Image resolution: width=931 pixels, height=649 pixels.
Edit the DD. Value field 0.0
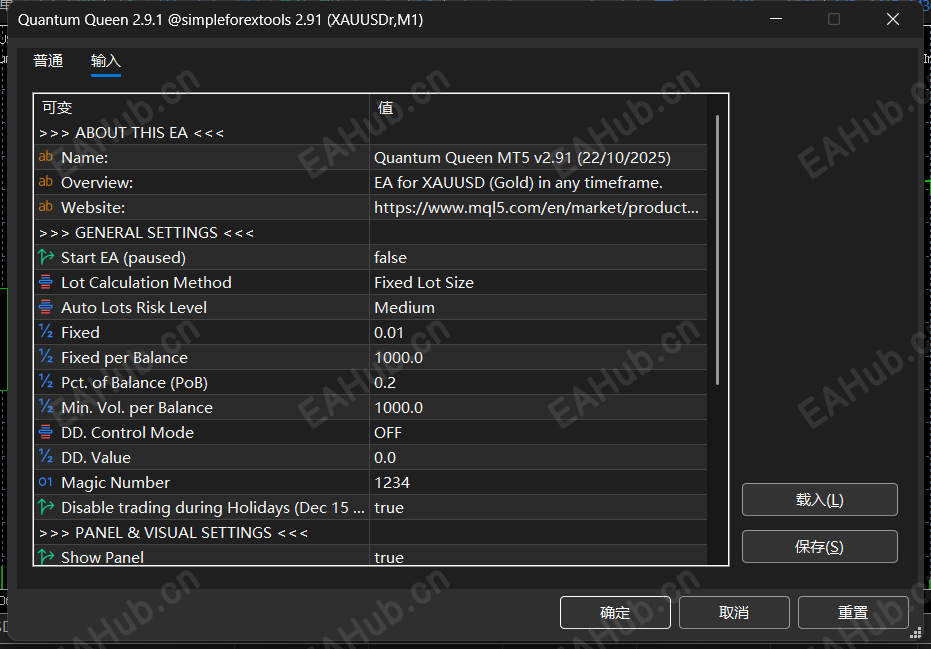[538, 457]
